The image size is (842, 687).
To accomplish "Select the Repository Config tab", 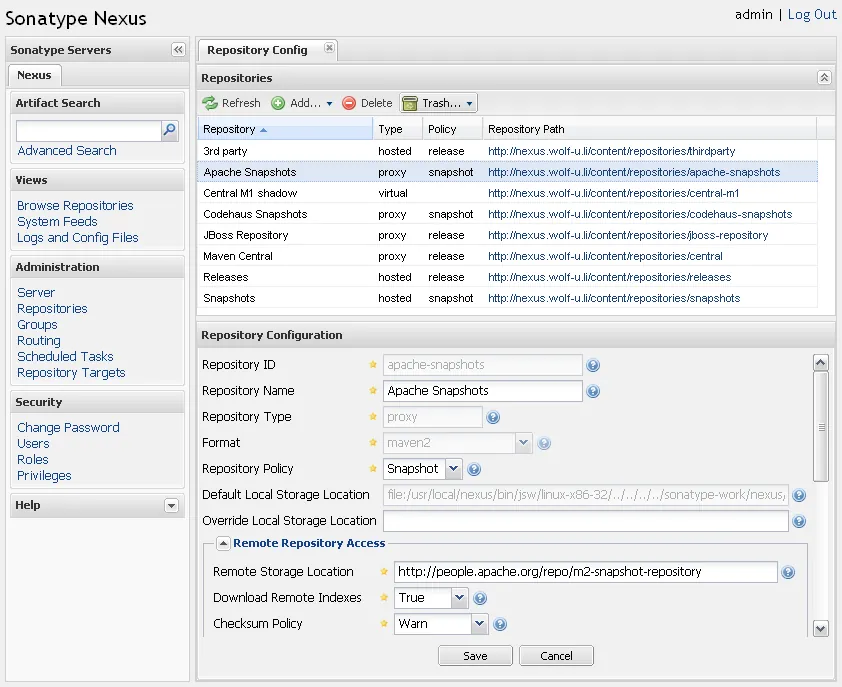I will click(x=257, y=50).
